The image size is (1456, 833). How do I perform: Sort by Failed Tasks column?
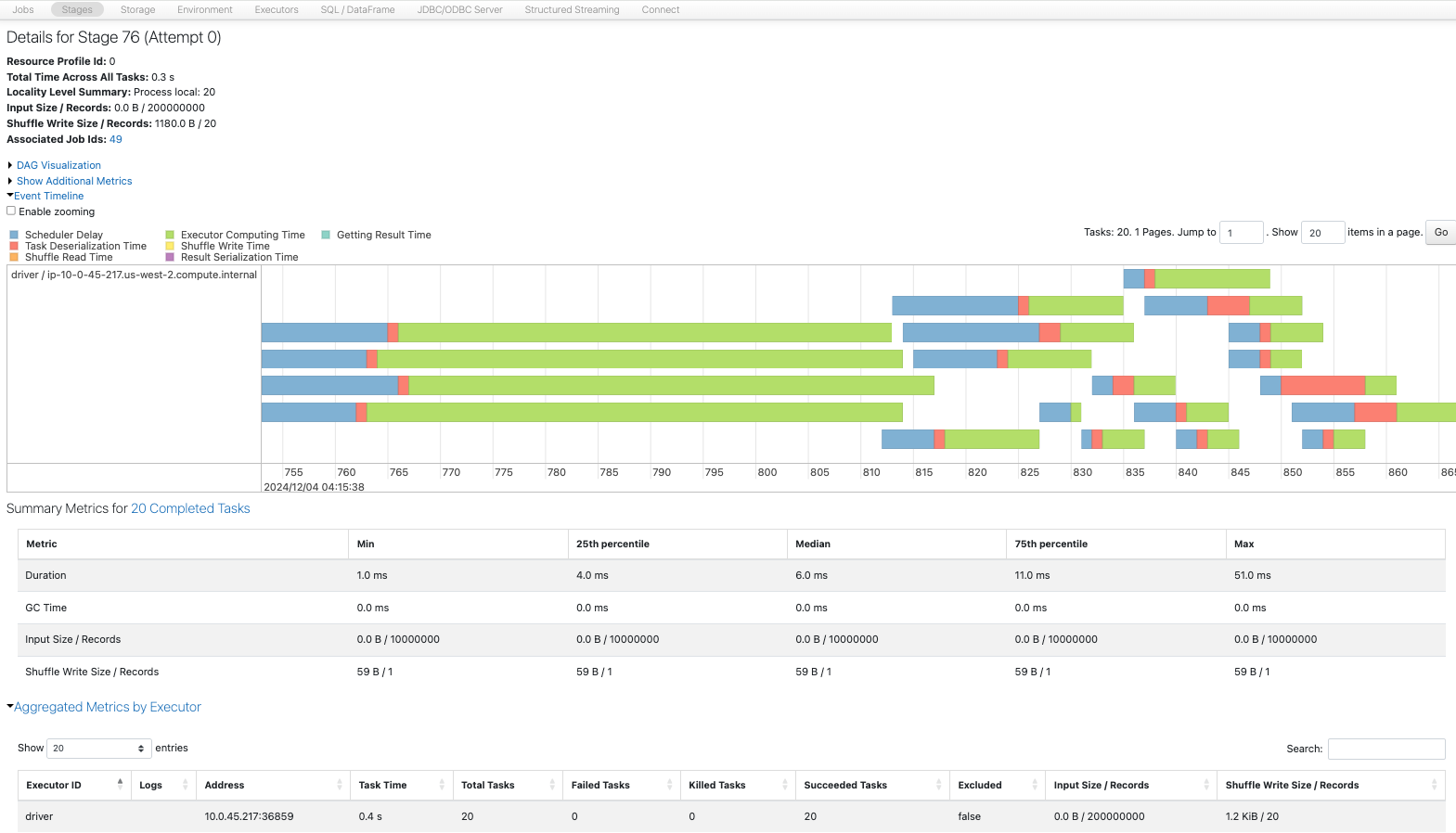tap(622, 785)
